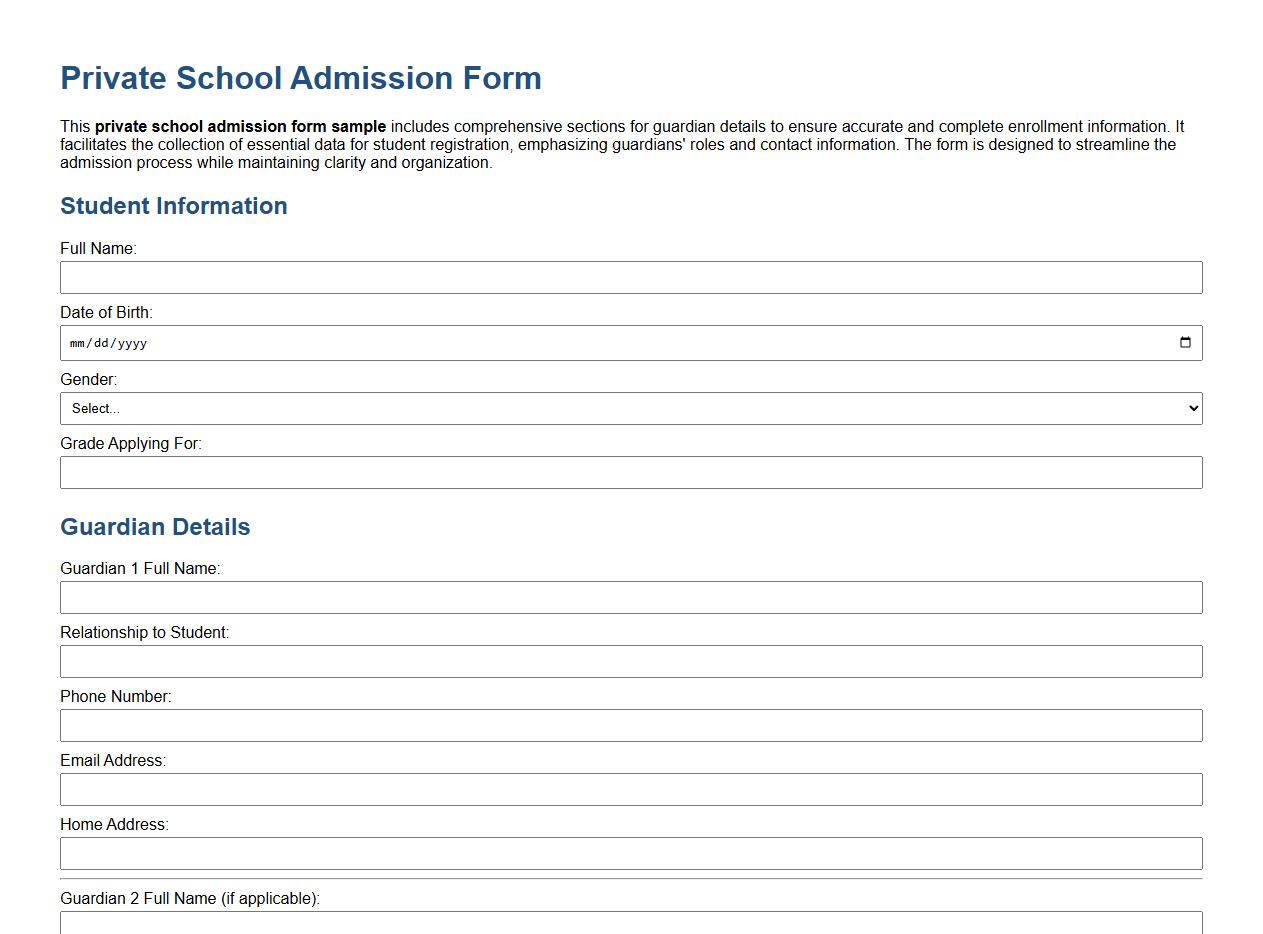Open the date picker calendar icon
The image size is (1263, 934).
[x=1185, y=343]
